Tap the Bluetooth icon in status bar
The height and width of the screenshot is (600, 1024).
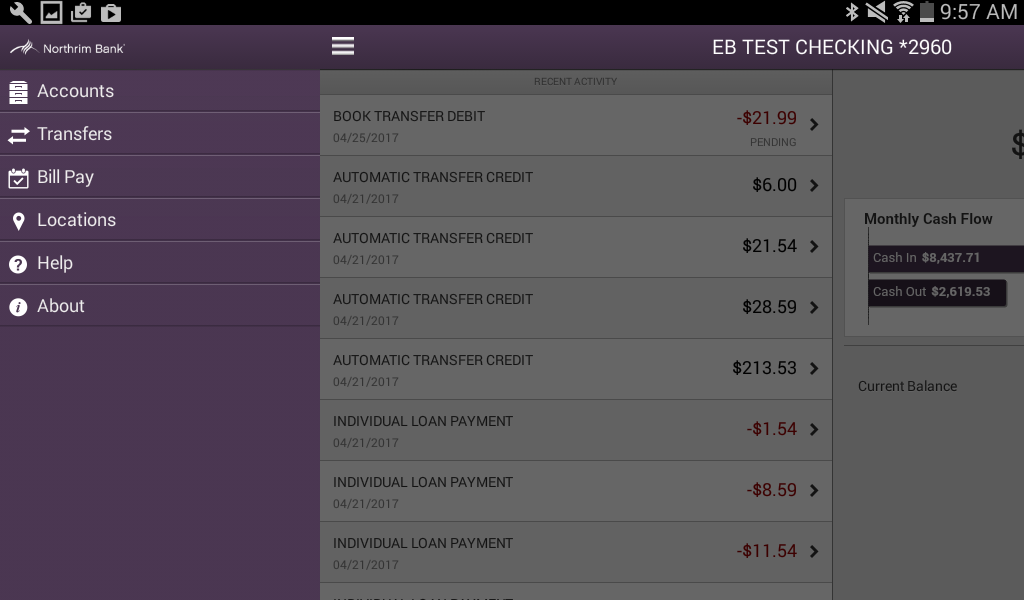pos(852,13)
